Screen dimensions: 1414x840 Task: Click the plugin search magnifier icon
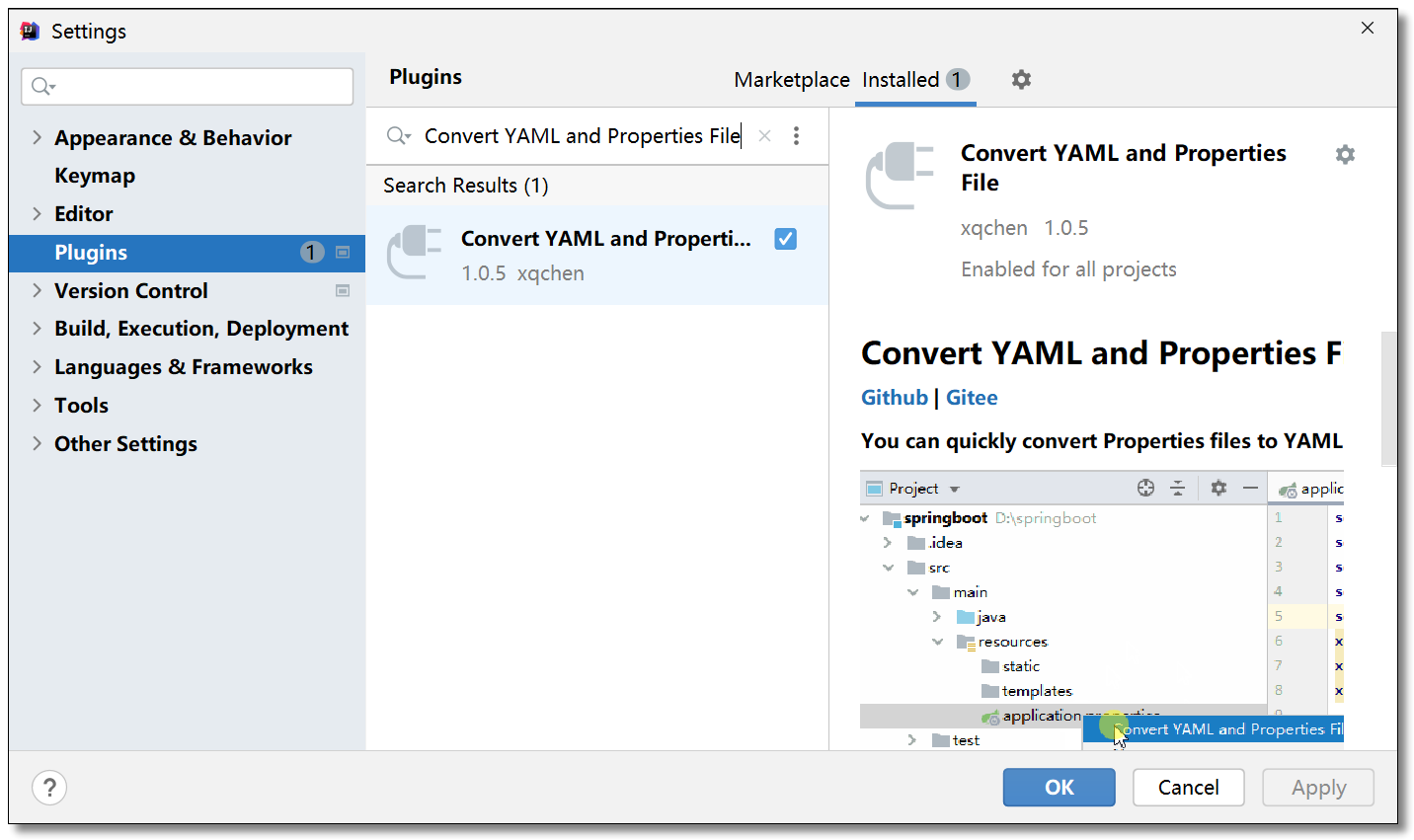[x=398, y=136]
